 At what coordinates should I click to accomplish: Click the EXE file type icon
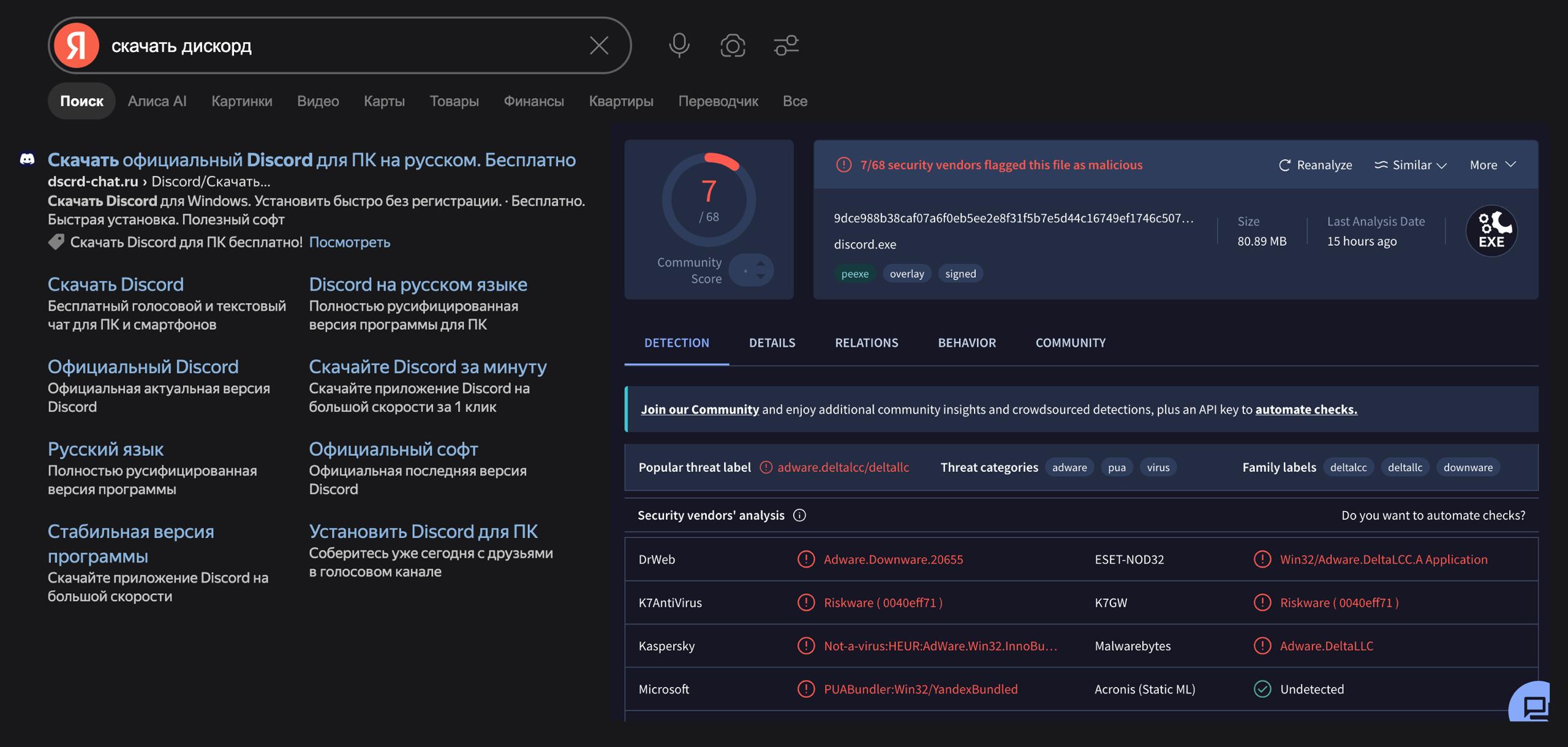coord(1491,230)
